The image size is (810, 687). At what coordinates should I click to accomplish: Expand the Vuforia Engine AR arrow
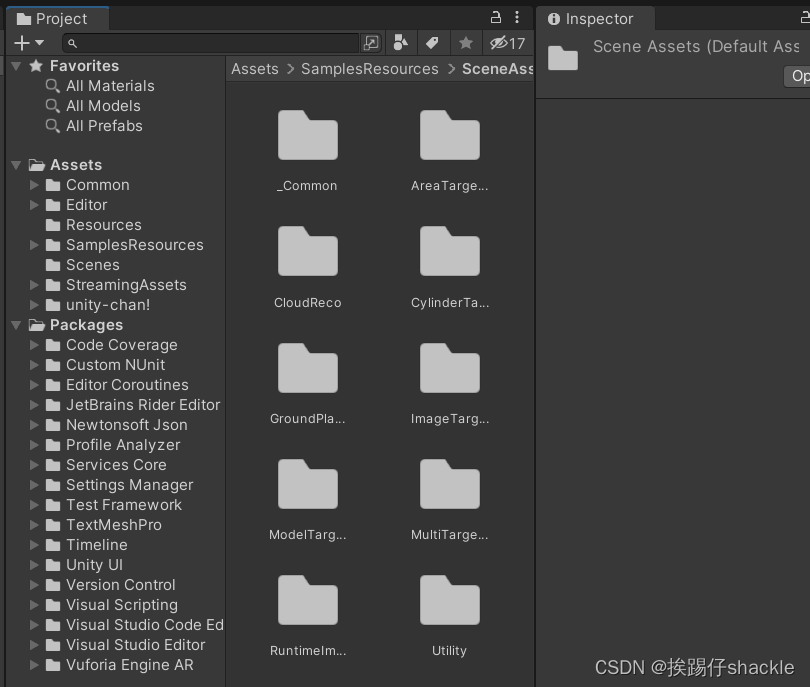34,665
